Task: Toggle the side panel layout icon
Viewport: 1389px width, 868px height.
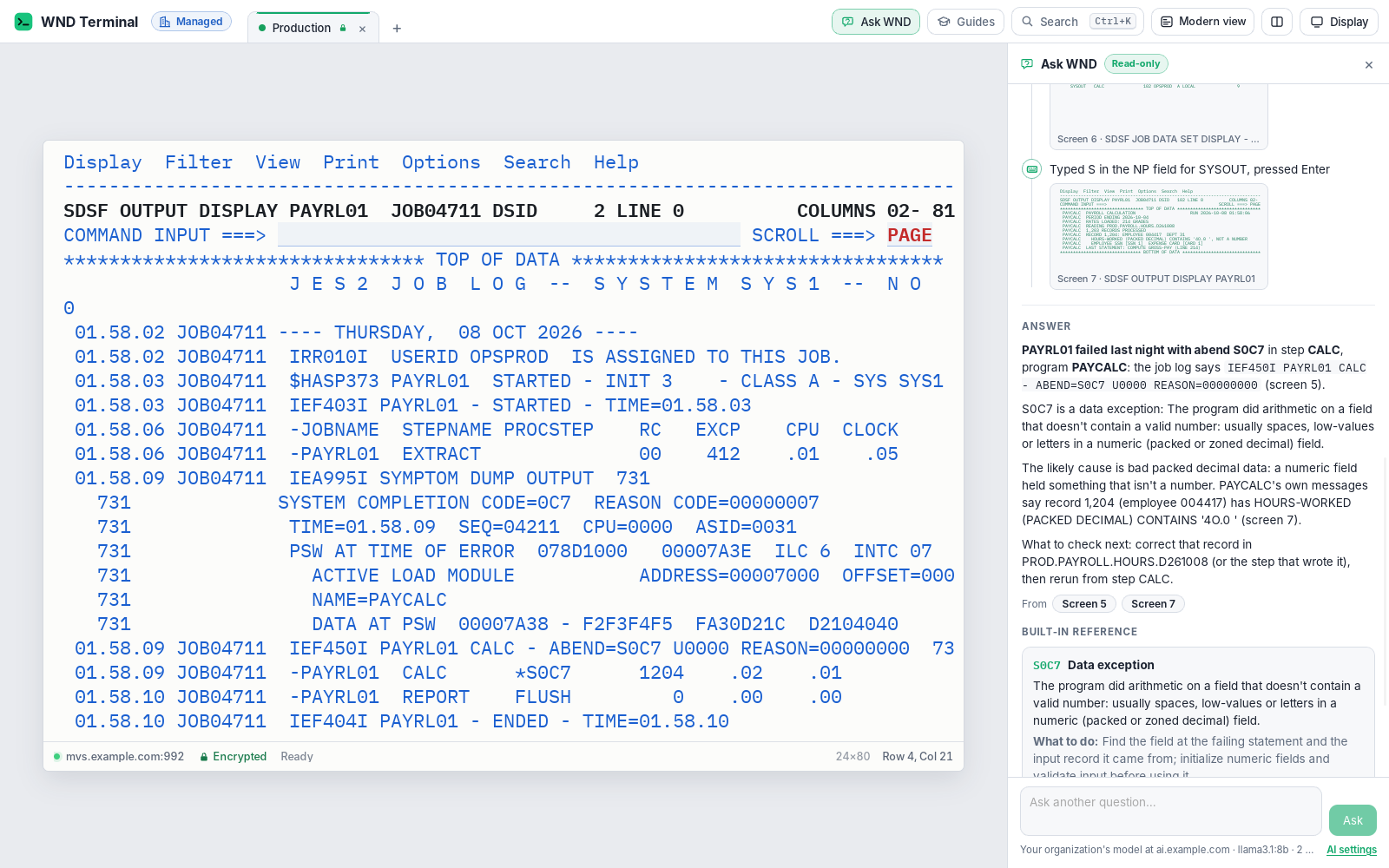Action: click(1277, 22)
